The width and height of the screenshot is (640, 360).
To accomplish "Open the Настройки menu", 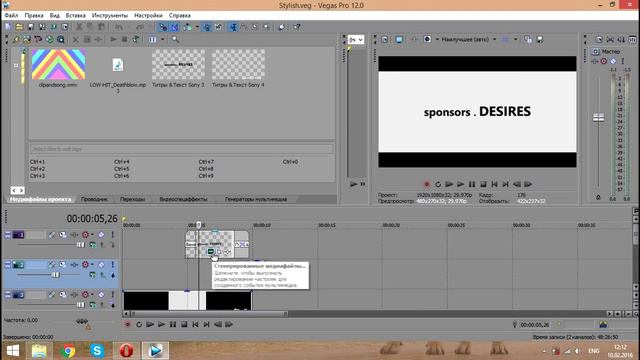I will [x=148, y=16].
